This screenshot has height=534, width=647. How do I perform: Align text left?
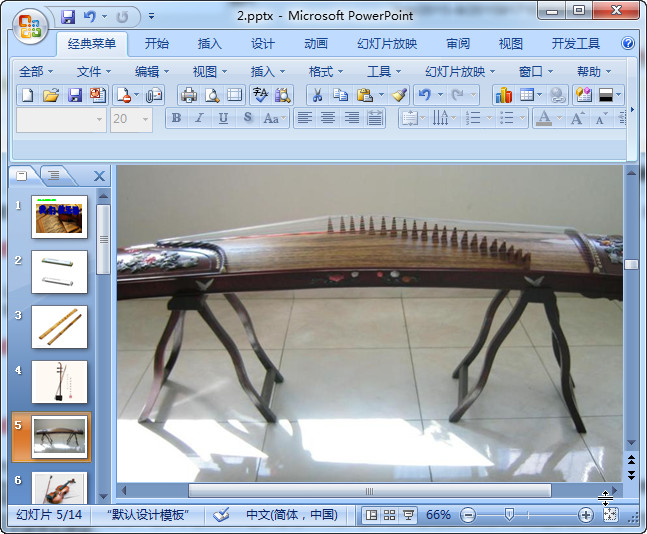click(x=305, y=118)
